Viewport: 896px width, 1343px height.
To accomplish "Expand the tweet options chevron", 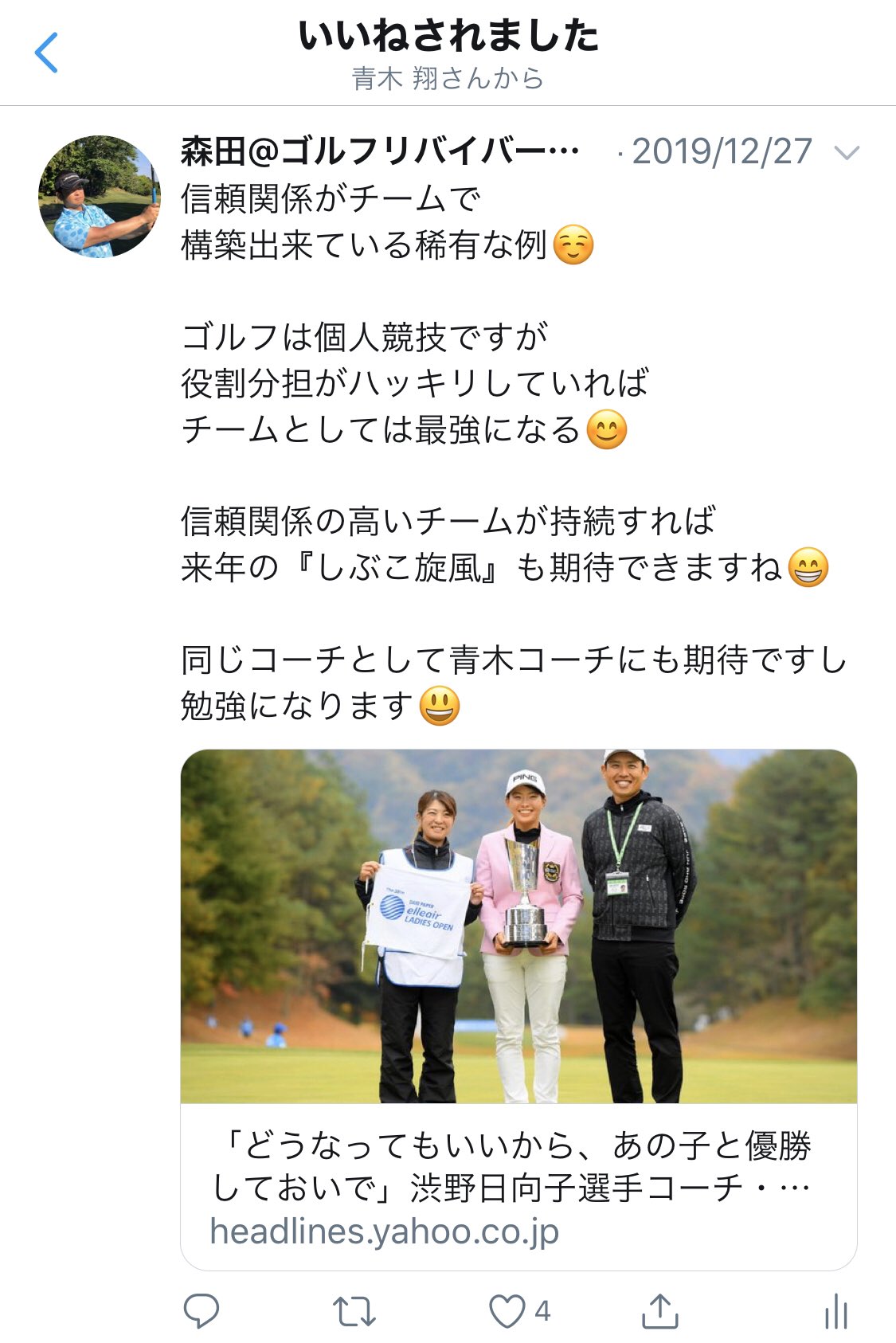I will (847, 152).
